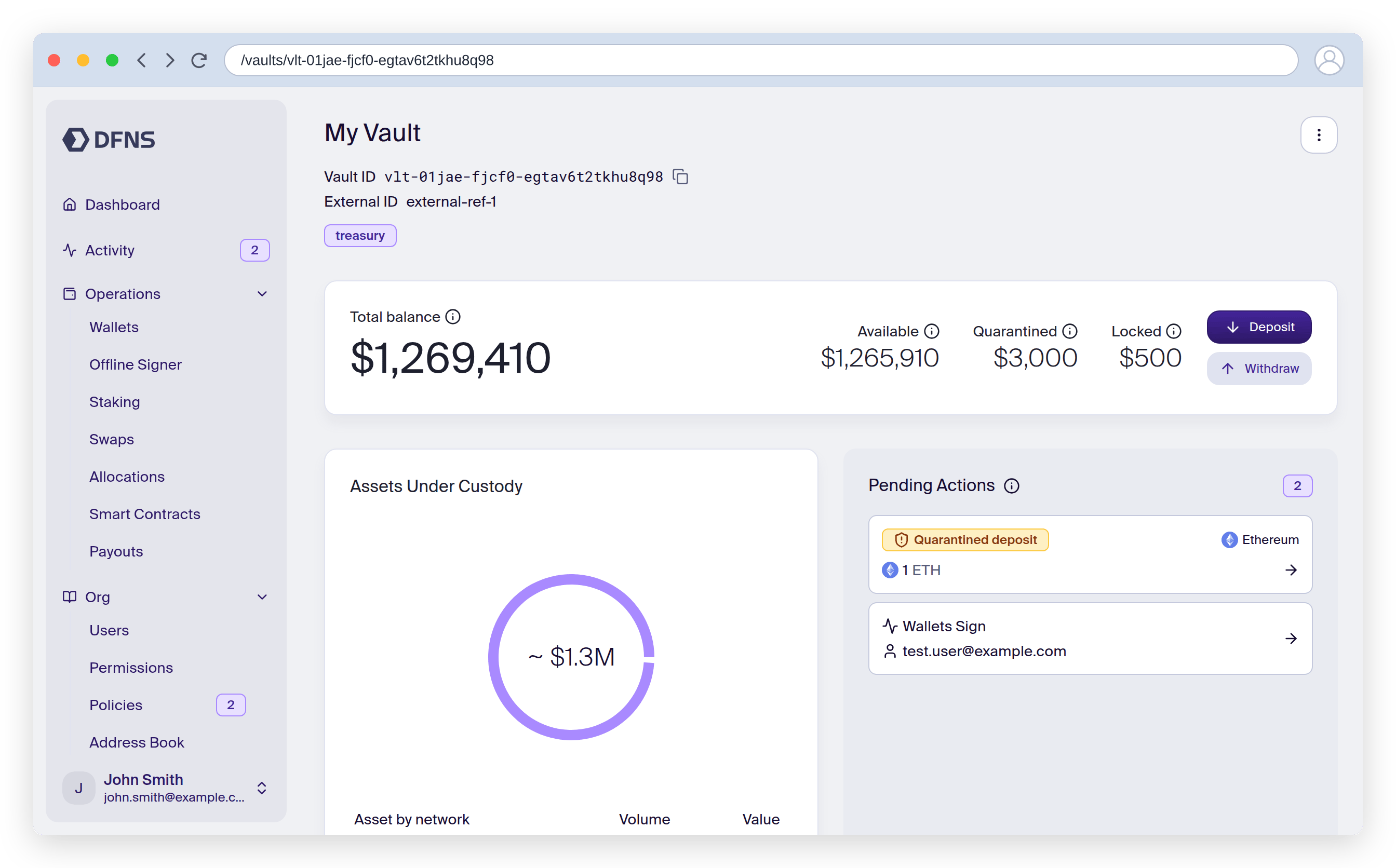
Task: Show the Available info icon
Action: 931,331
